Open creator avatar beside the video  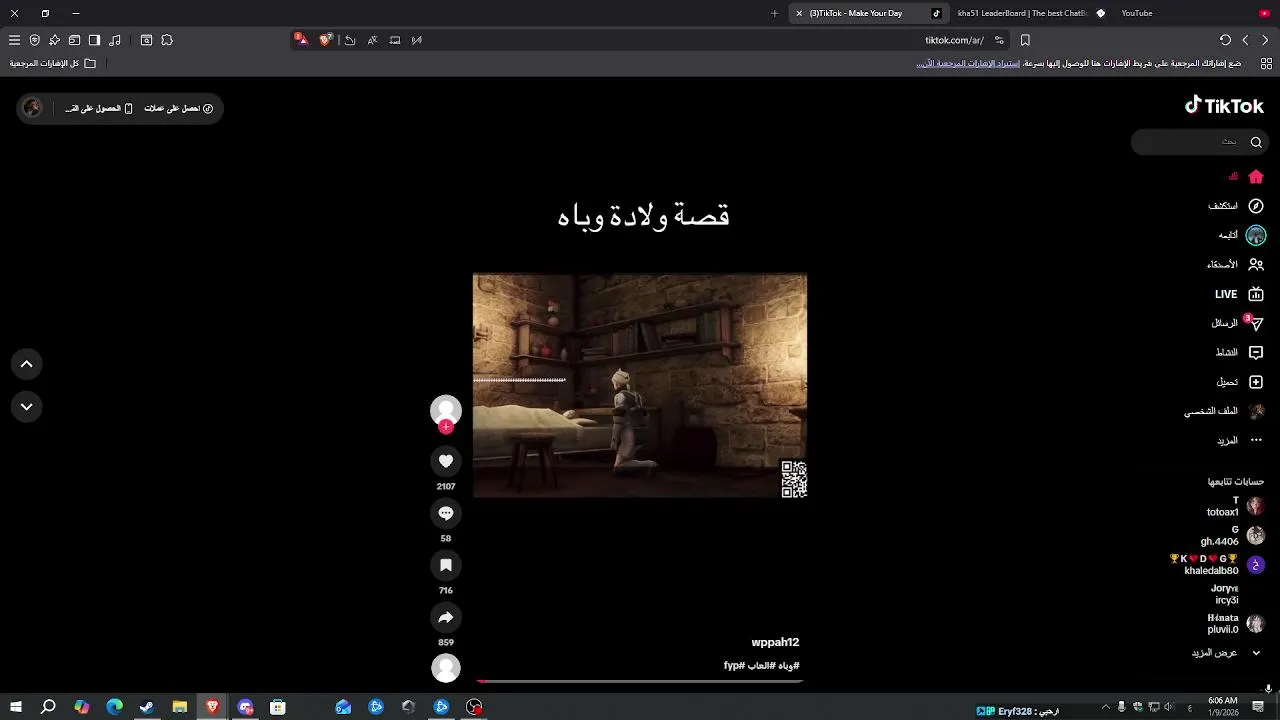[446, 409]
